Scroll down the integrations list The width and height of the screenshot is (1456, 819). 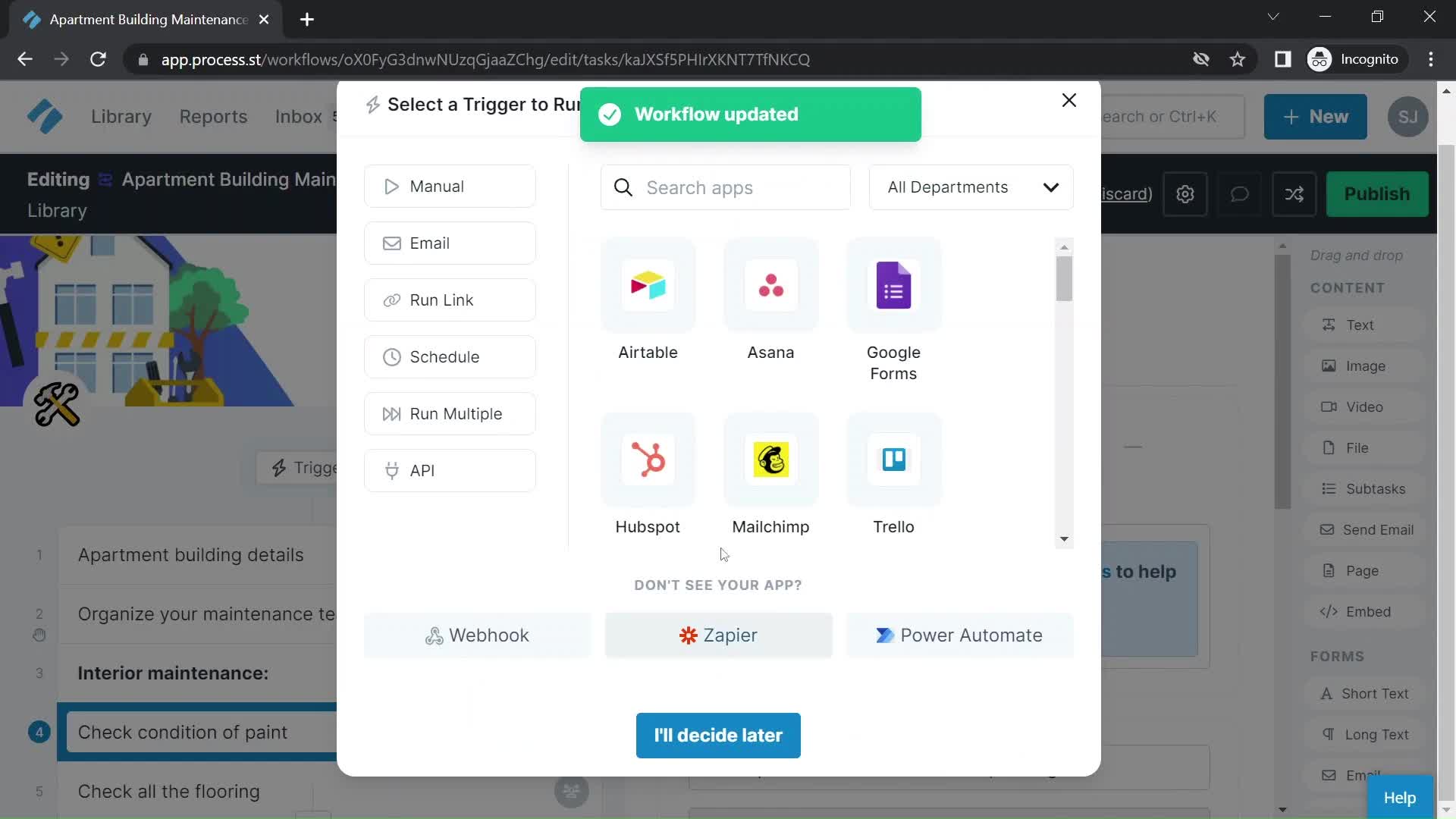[x=1063, y=538]
